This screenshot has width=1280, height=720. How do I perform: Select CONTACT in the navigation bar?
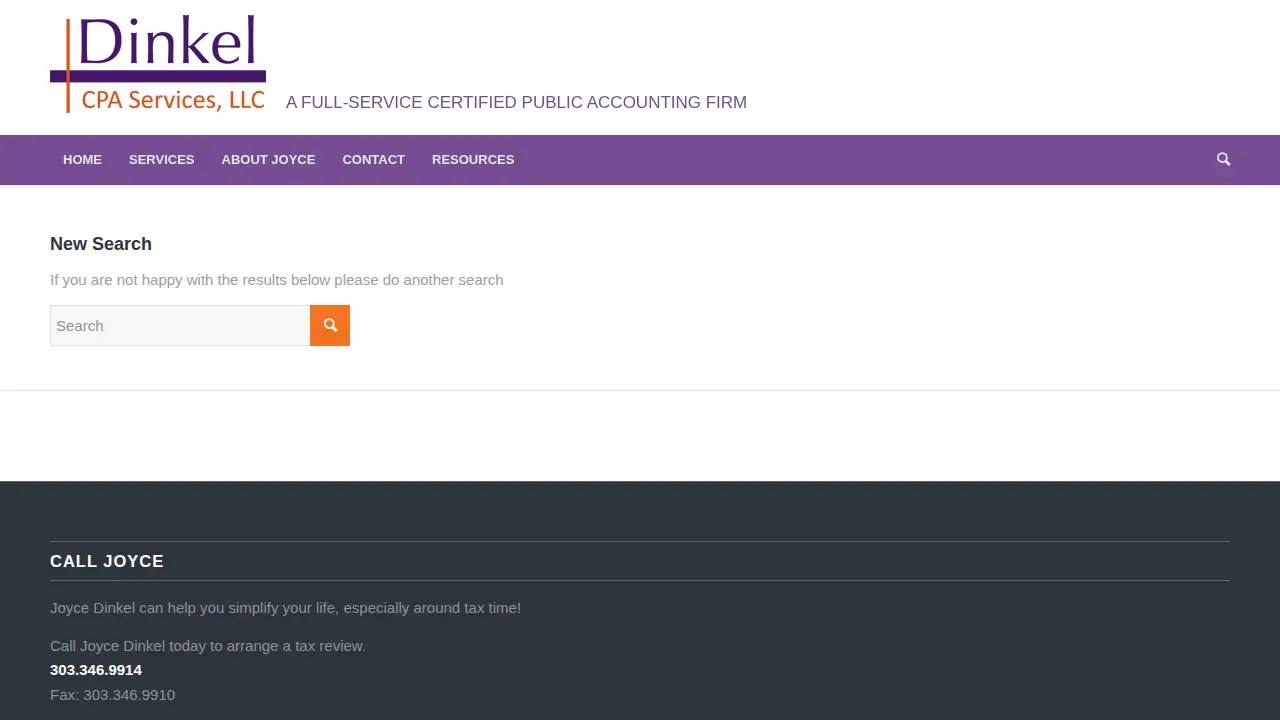(373, 160)
